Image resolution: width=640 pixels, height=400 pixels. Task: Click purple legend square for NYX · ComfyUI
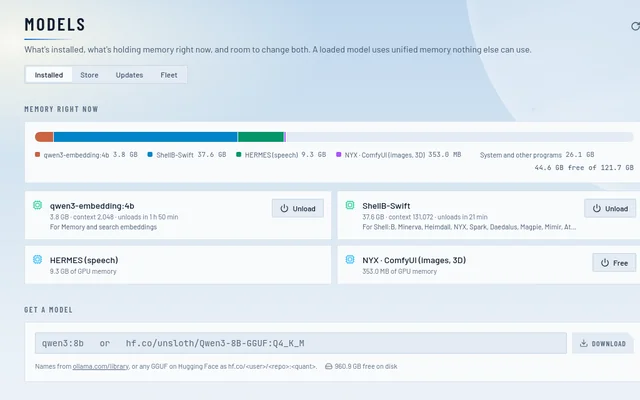coord(338,155)
